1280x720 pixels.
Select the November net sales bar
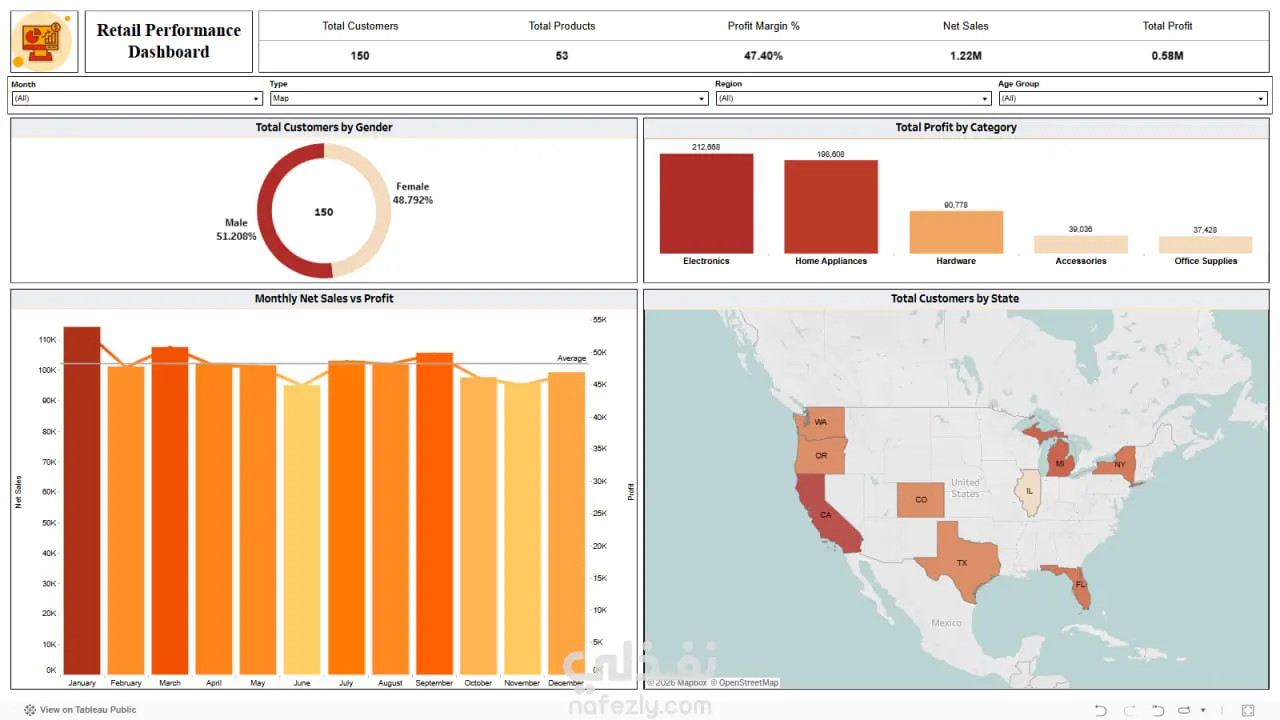pyautogui.click(x=522, y=529)
